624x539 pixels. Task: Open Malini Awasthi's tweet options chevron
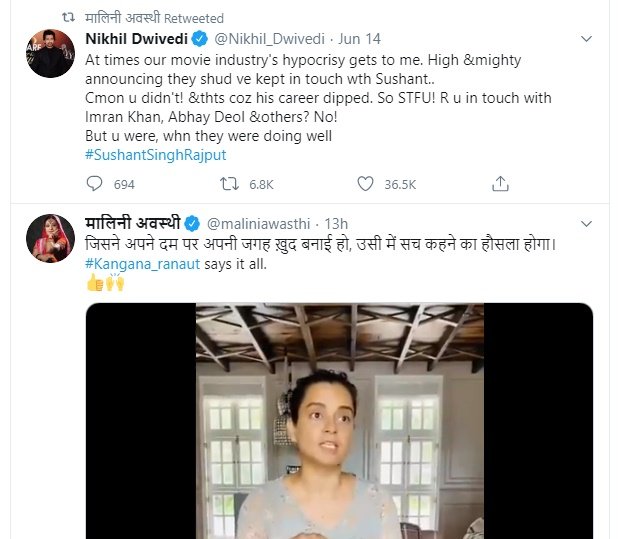pos(589,223)
